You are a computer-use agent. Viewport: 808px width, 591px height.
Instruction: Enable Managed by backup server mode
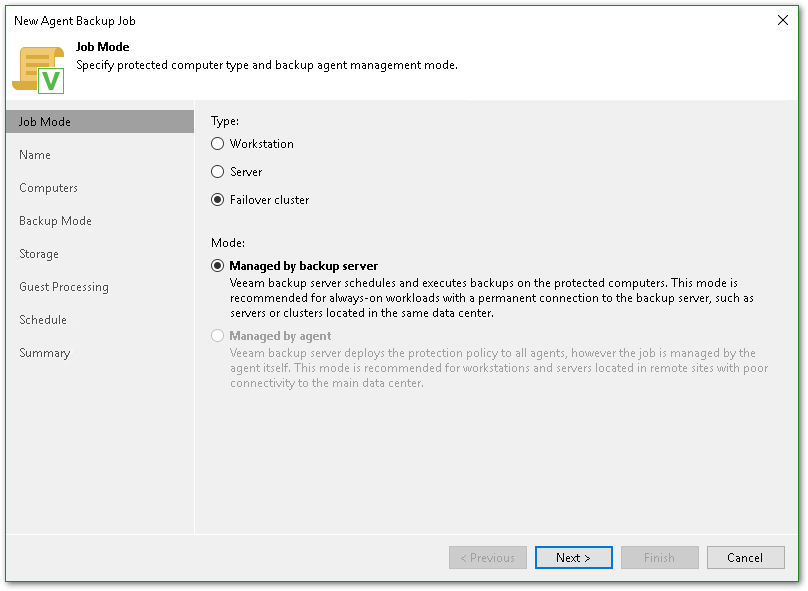click(x=218, y=266)
